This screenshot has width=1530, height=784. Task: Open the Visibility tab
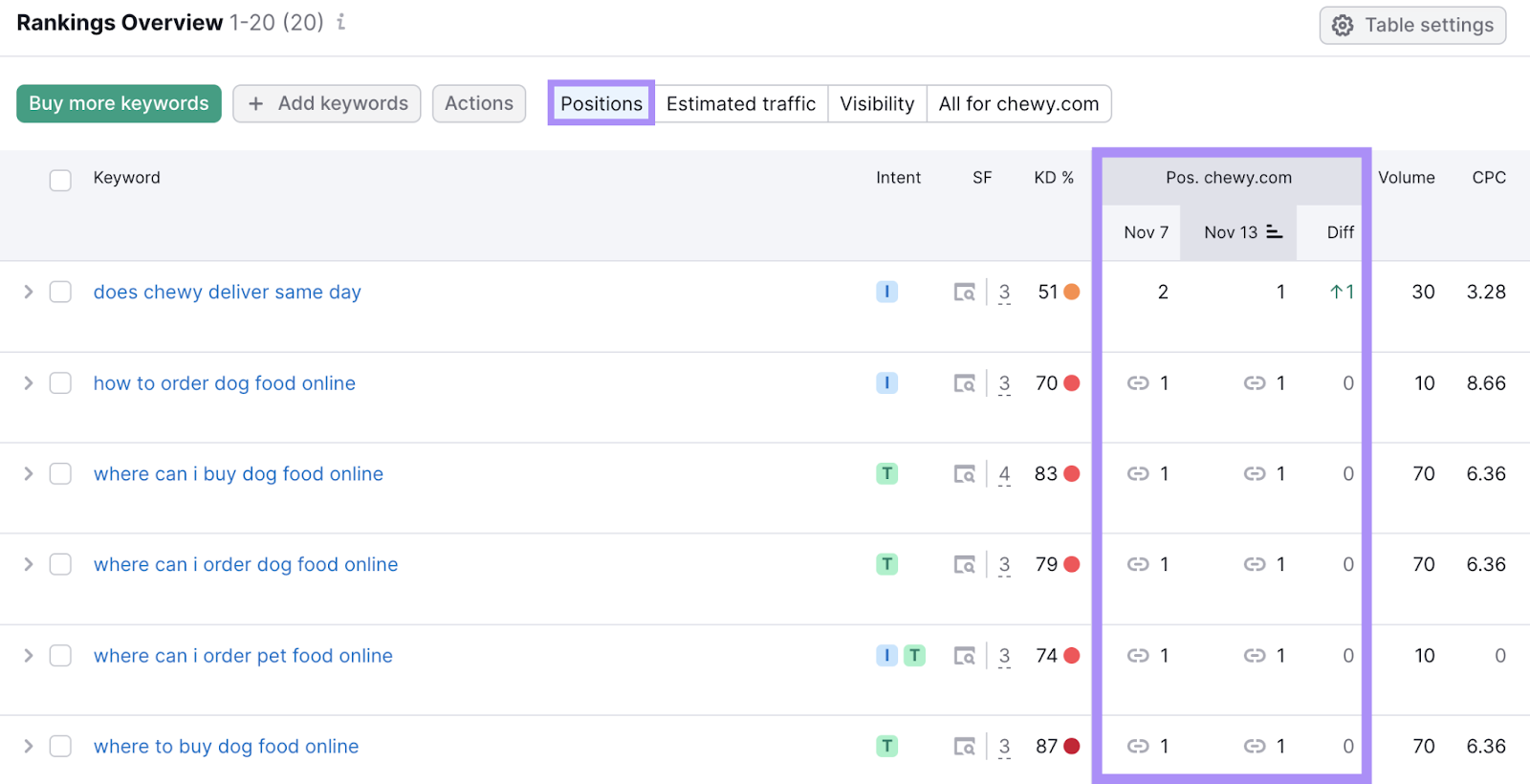tap(876, 103)
